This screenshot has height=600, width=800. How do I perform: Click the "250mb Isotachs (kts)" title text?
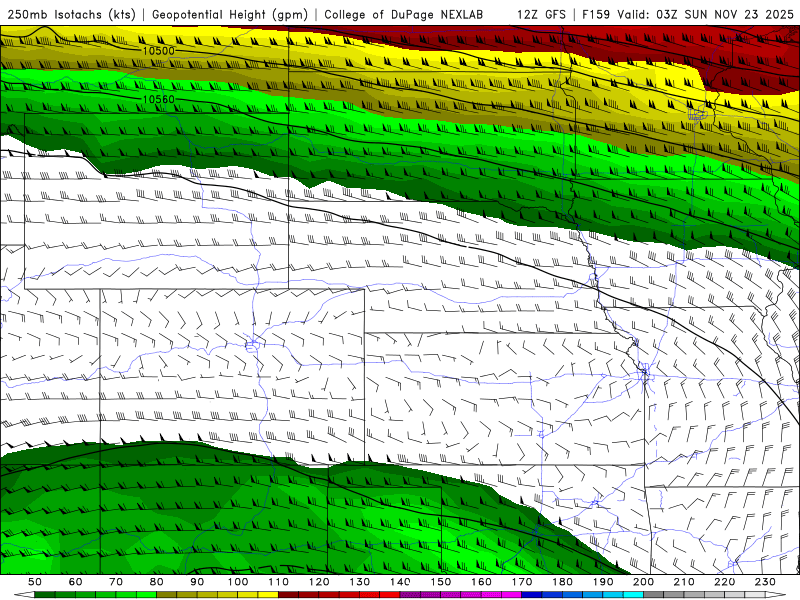[x=71, y=14]
